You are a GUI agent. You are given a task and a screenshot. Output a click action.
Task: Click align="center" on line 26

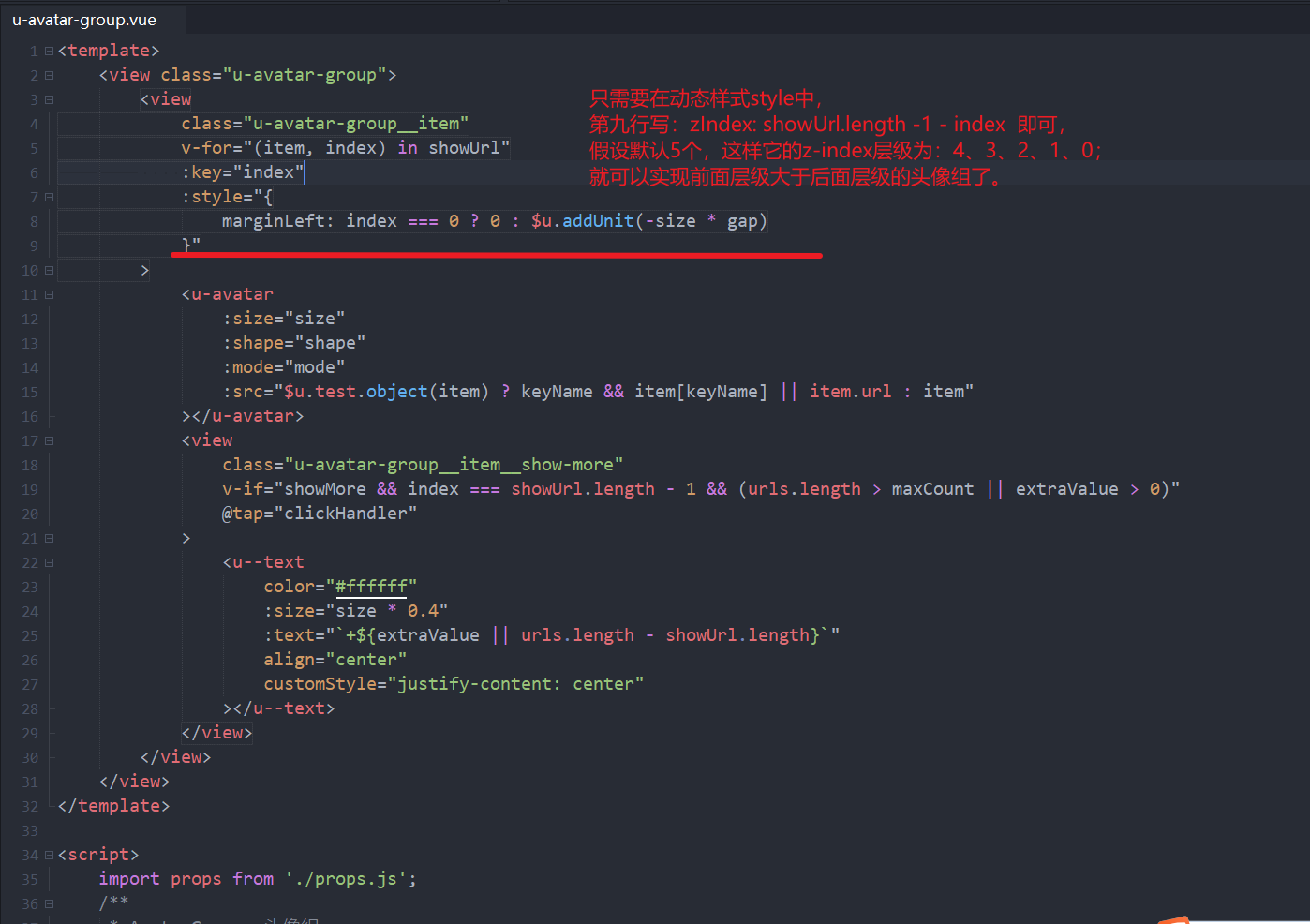(x=335, y=660)
